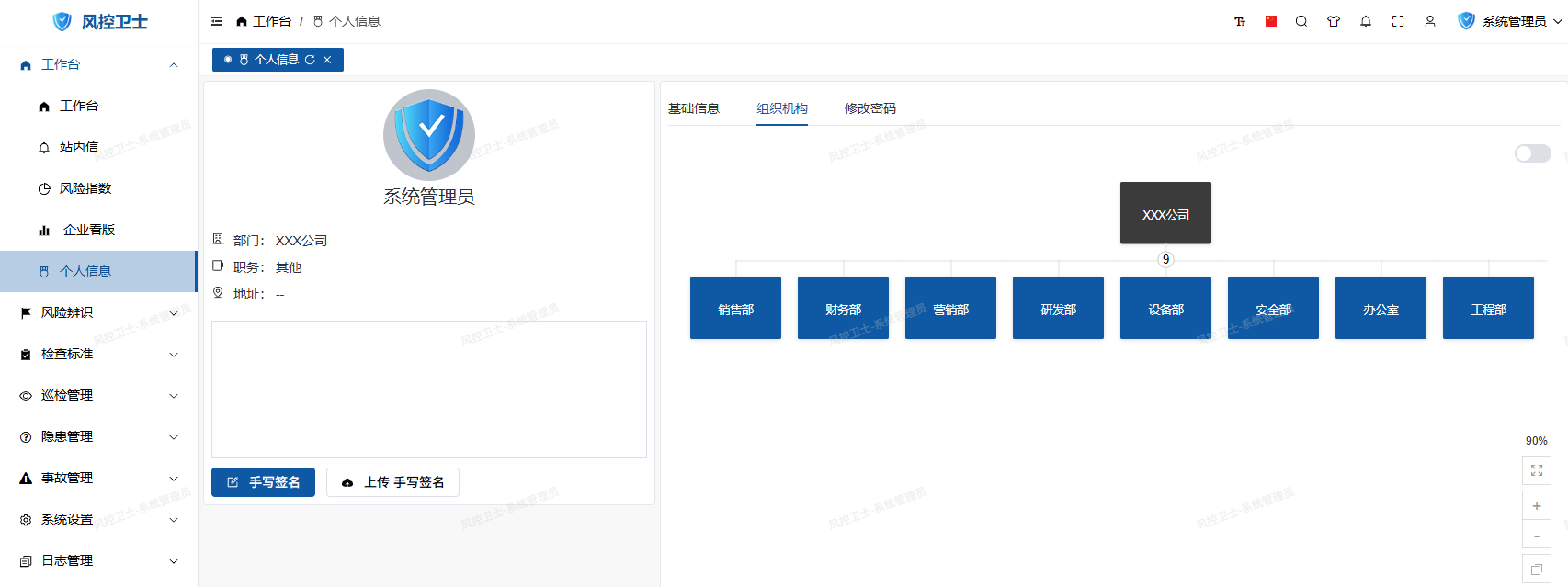This screenshot has width=1568, height=587.
Task: Zoom in the org chart with plus
Action: pyautogui.click(x=1536, y=506)
